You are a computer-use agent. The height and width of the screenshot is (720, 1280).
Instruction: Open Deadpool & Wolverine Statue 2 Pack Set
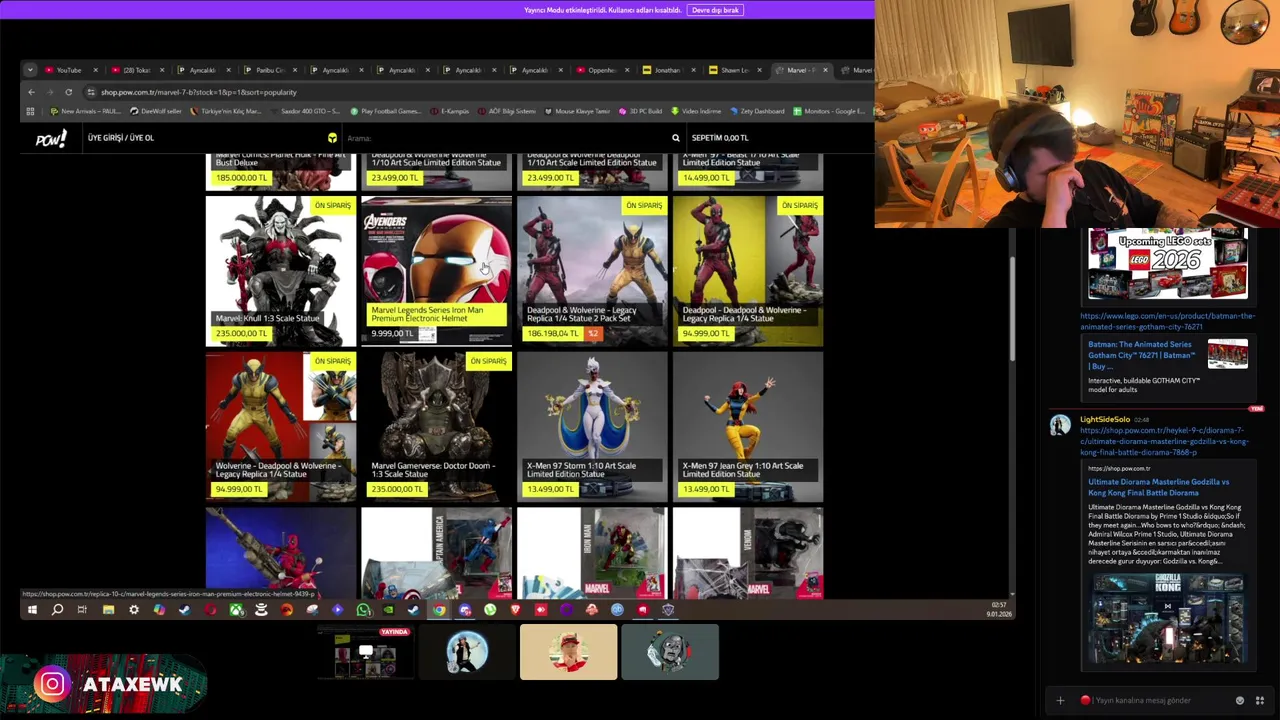[592, 271]
